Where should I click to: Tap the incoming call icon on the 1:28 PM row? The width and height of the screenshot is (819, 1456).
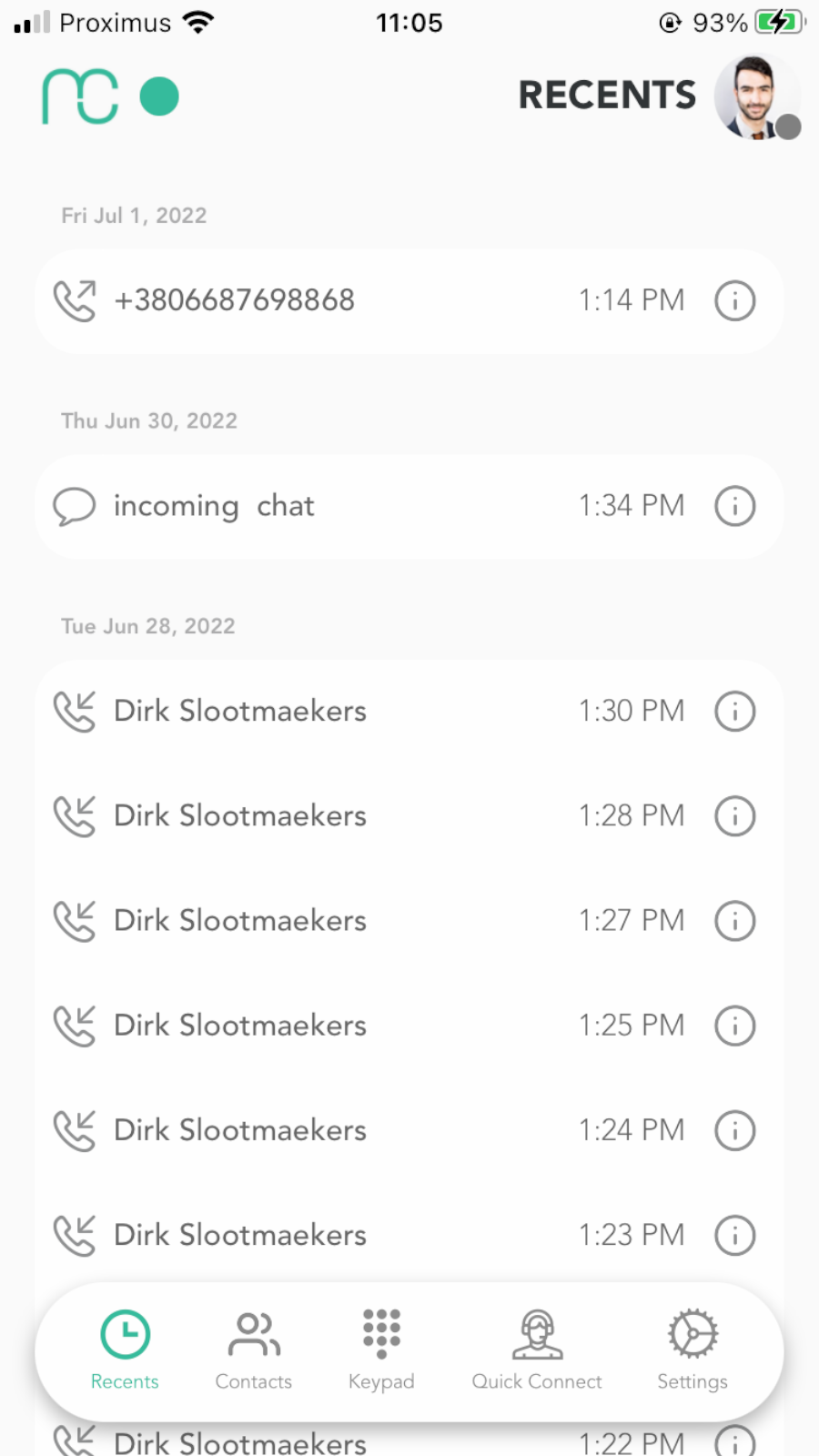75,816
